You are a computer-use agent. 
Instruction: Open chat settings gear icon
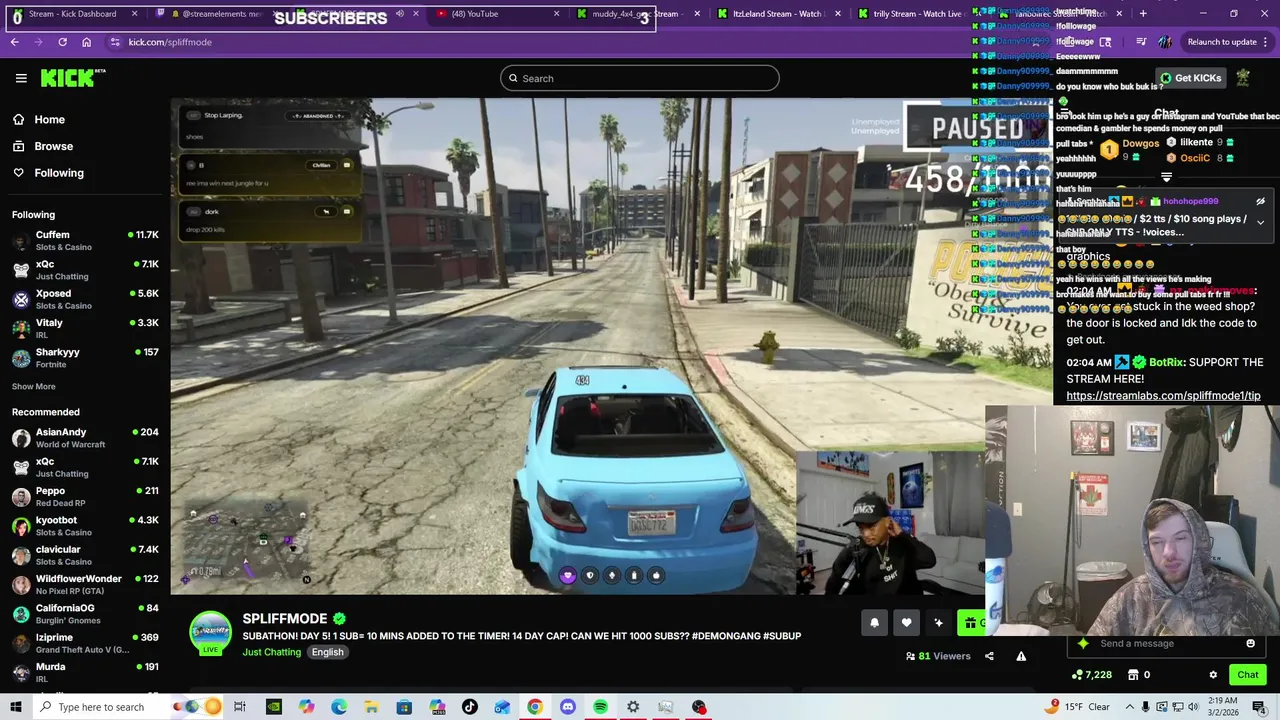pyautogui.click(x=1213, y=675)
